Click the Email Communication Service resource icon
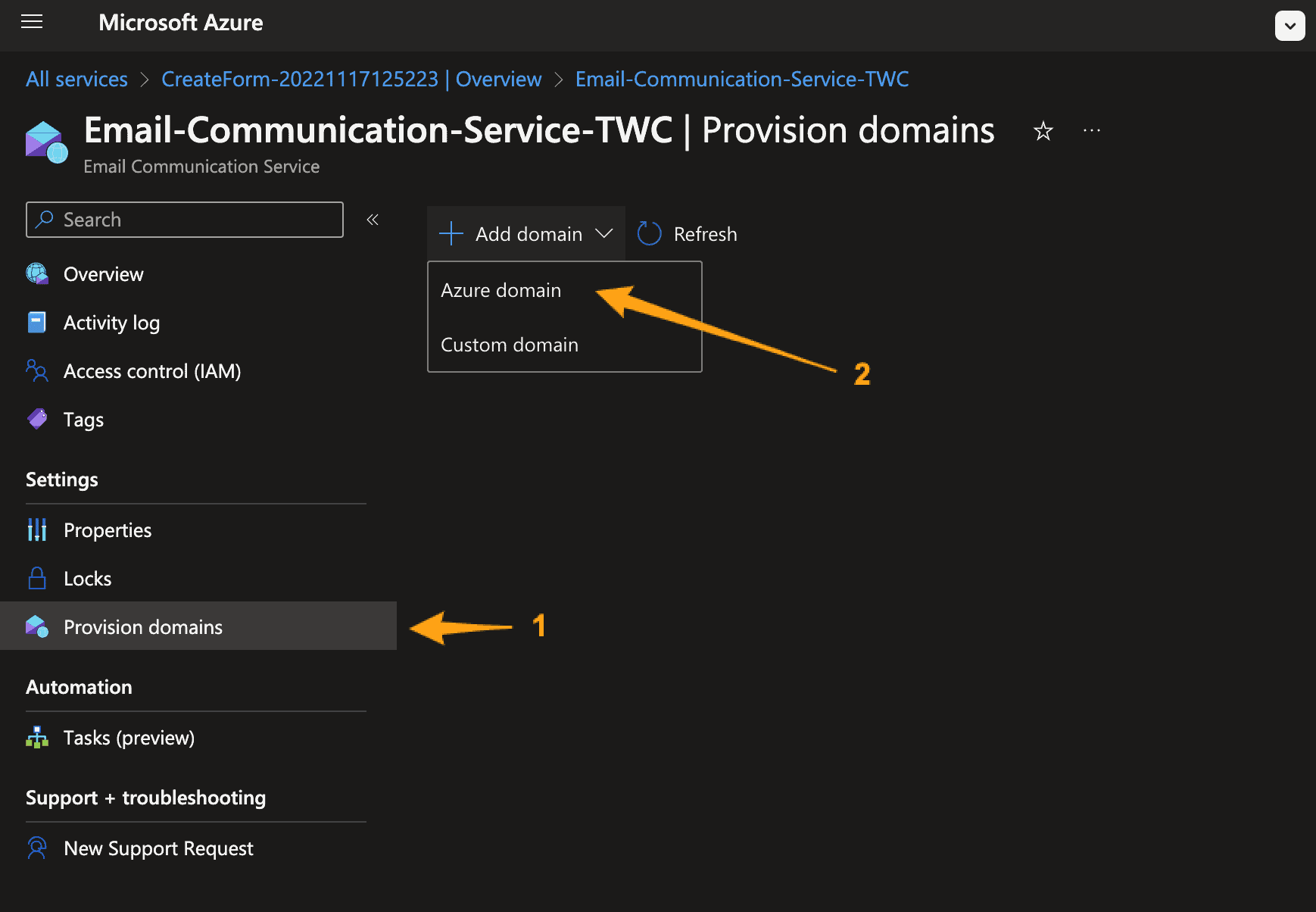Viewport: 1316px width, 912px height. 46,142
